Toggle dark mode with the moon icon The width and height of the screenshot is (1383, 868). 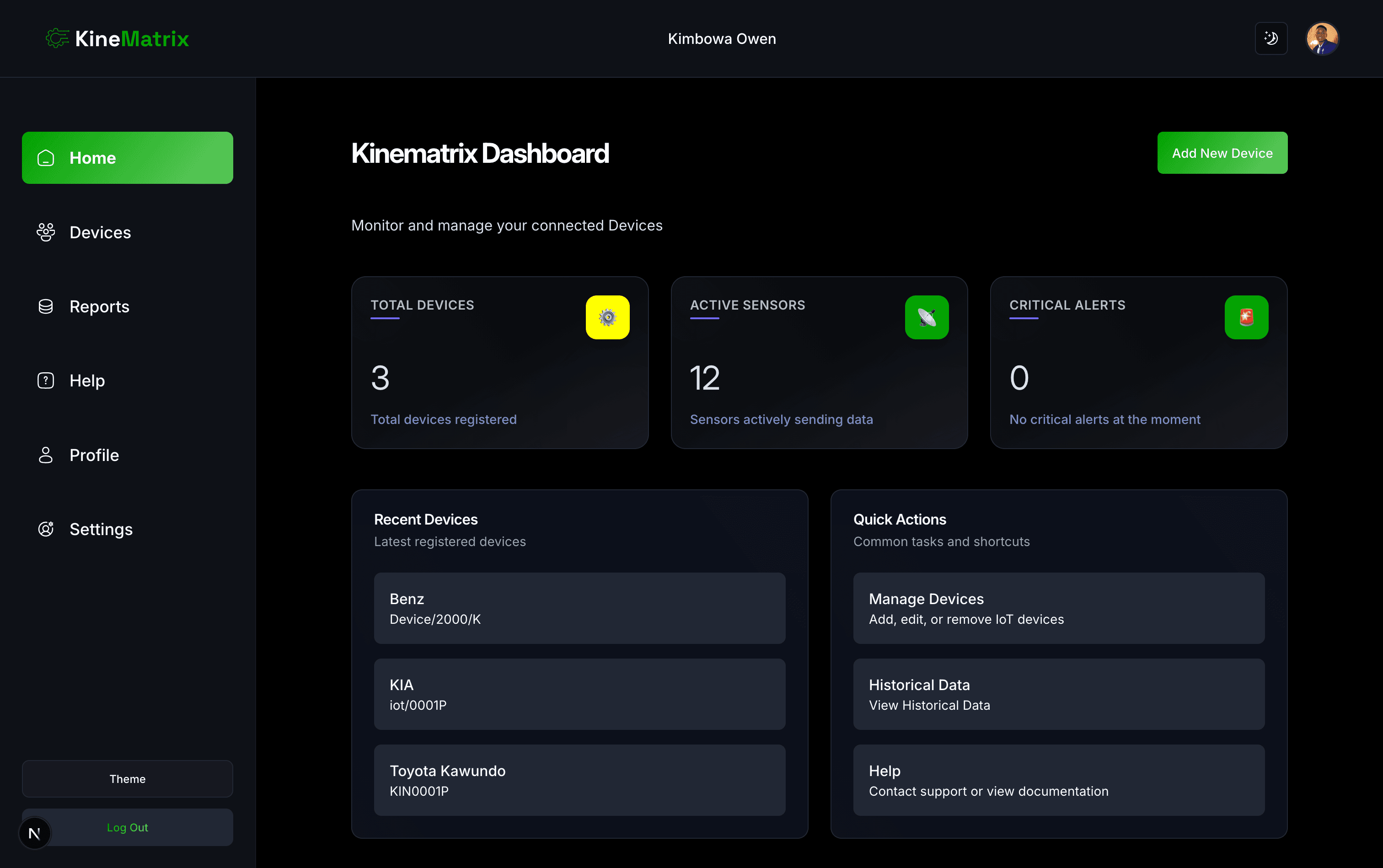tap(1271, 38)
